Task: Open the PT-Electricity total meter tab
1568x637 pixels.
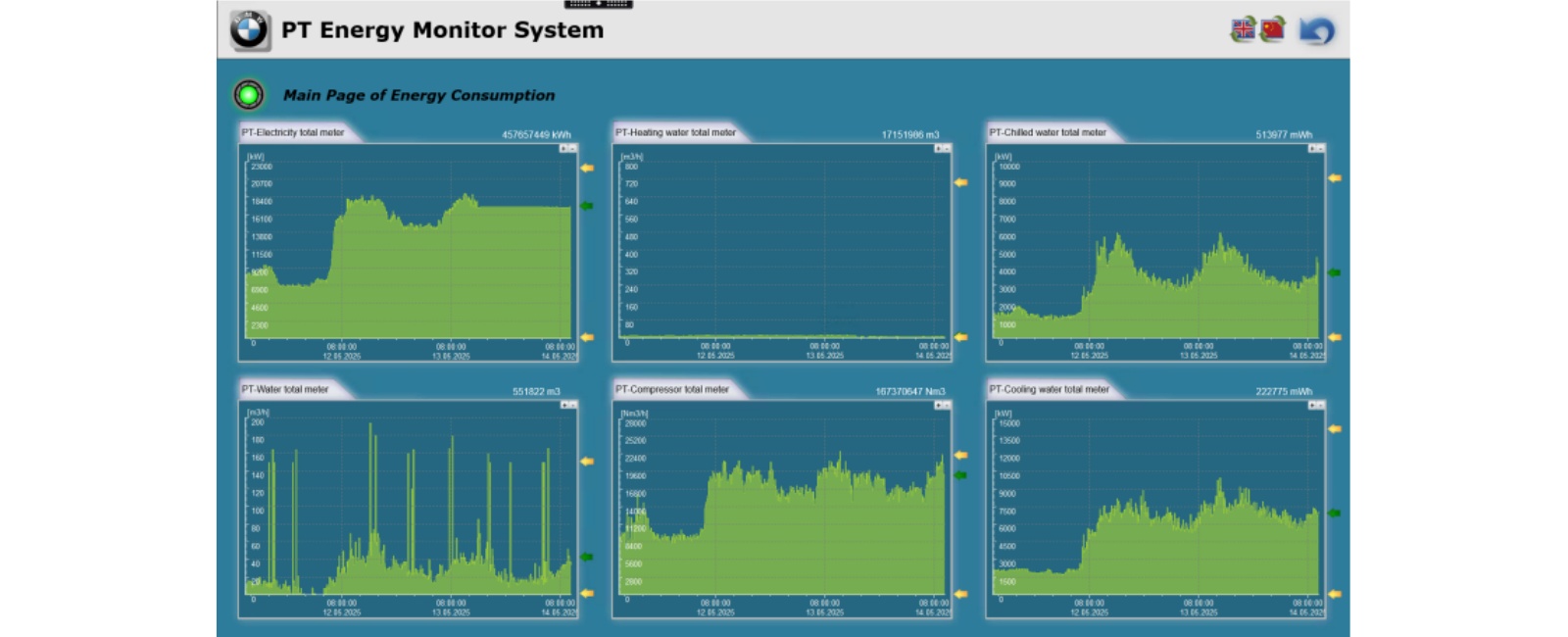Action: point(293,132)
